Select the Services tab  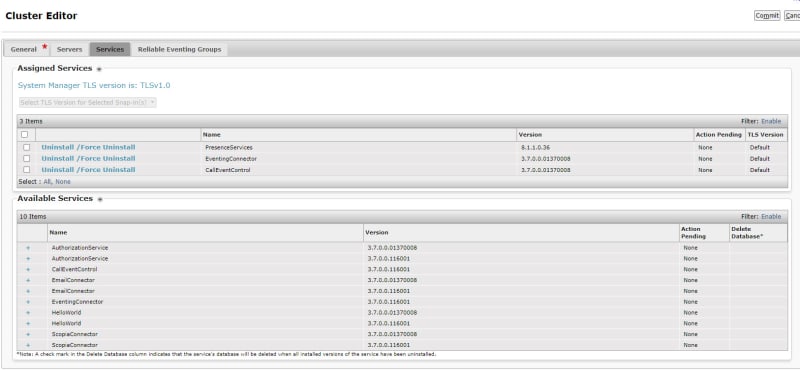(x=110, y=50)
